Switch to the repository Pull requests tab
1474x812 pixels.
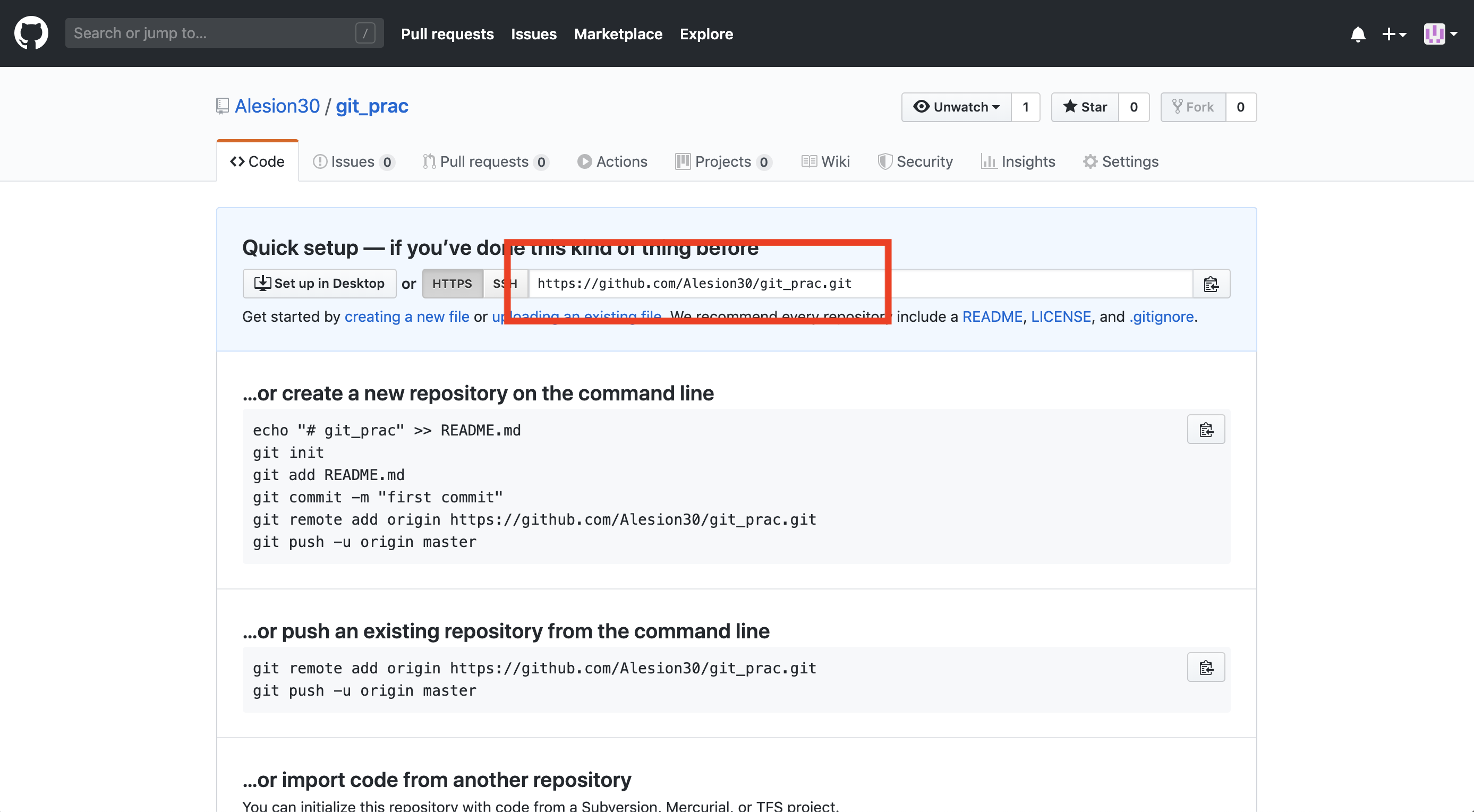pos(485,161)
